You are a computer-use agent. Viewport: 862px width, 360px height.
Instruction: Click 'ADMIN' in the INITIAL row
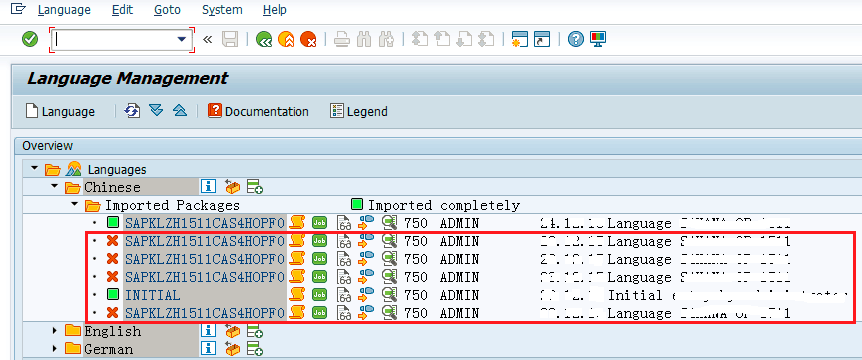coord(459,296)
